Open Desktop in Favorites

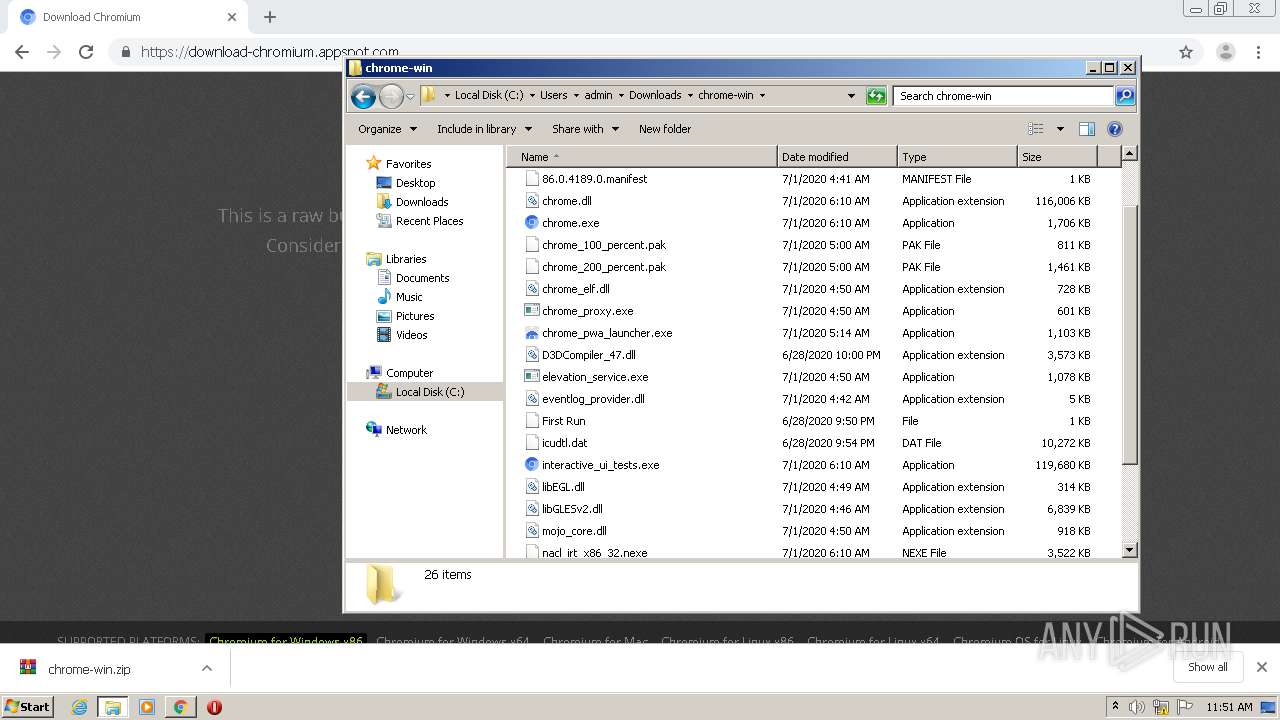pyautogui.click(x=415, y=183)
